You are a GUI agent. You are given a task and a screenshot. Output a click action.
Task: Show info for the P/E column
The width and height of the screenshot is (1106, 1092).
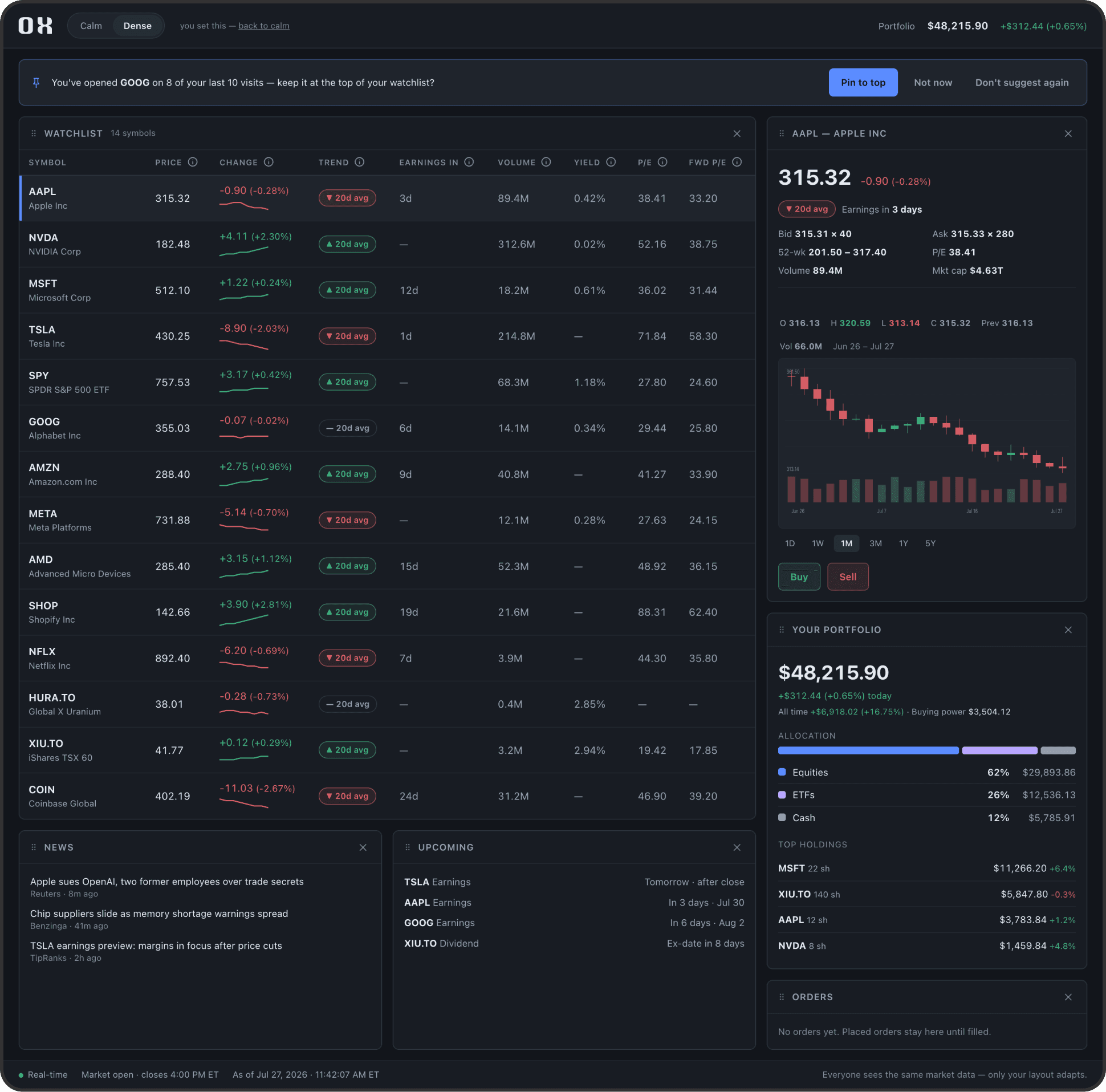pyautogui.click(x=662, y=162)
